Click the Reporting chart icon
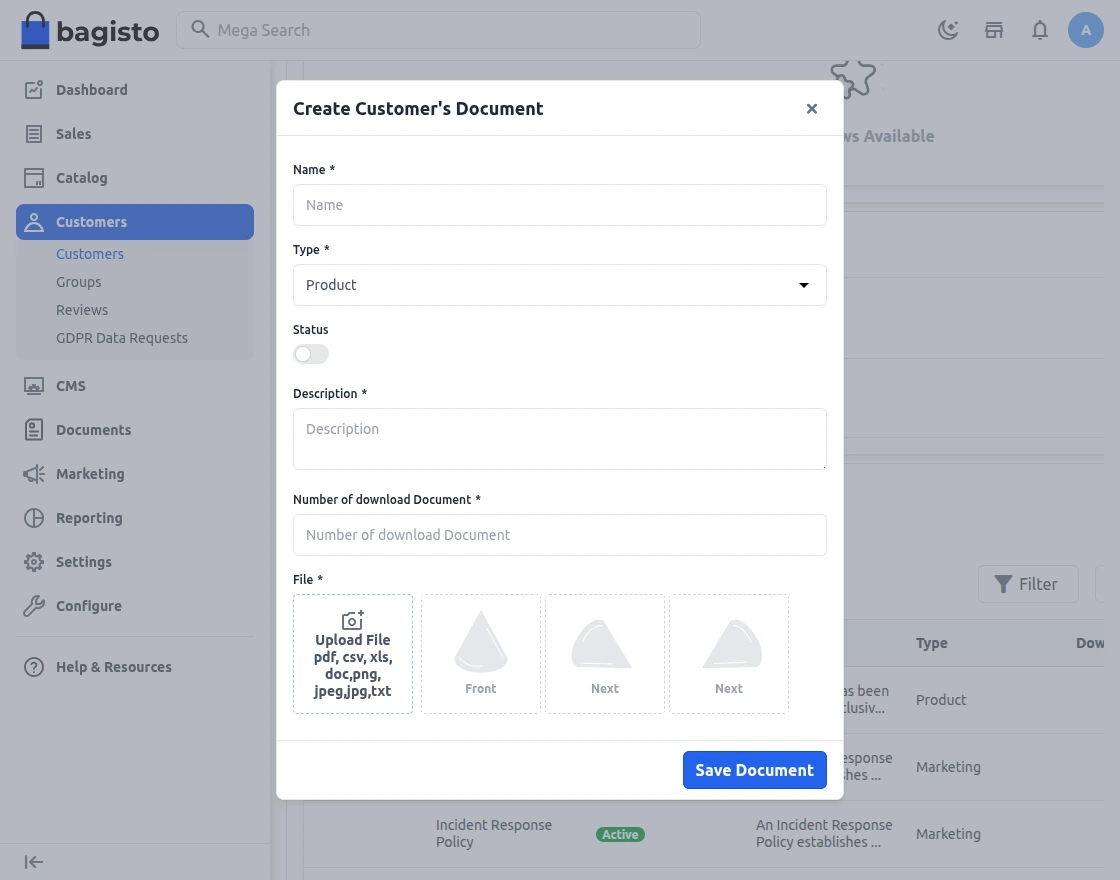Screen dimensions: 1120x880 pos(34,518)
